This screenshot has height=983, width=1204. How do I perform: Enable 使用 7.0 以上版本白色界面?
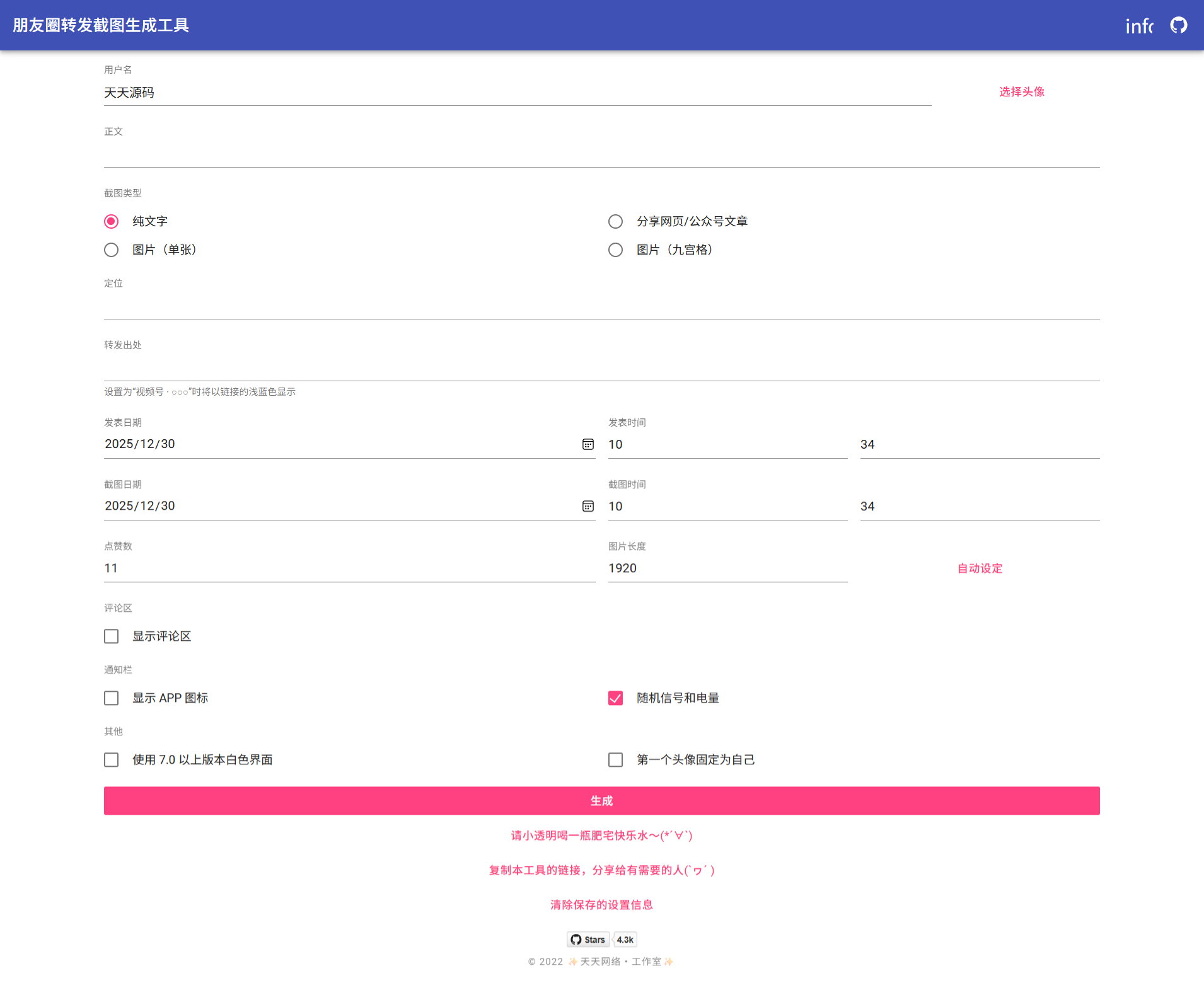pos(111,759)
